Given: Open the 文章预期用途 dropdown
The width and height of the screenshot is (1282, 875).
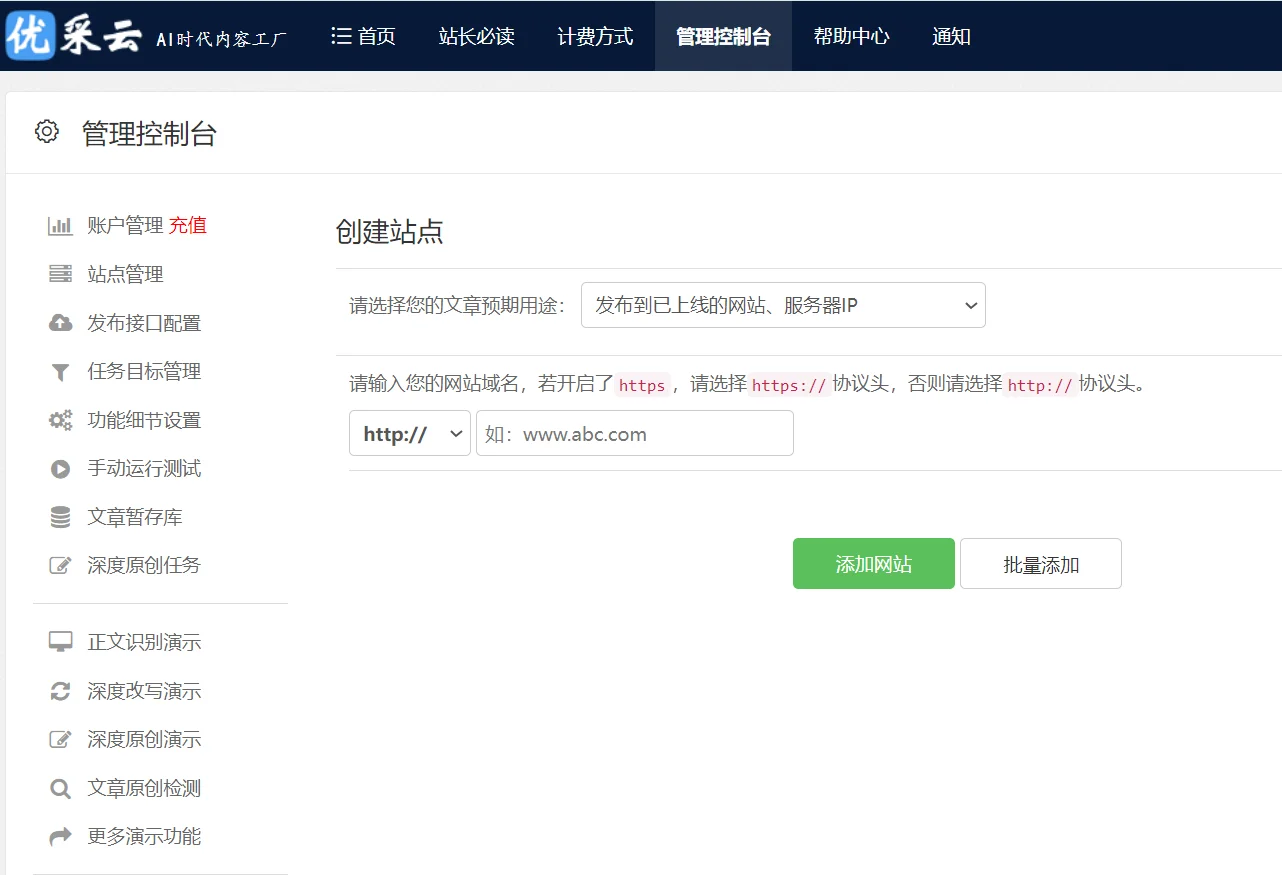Looking at the screenshot, I should tap(782, 305).
